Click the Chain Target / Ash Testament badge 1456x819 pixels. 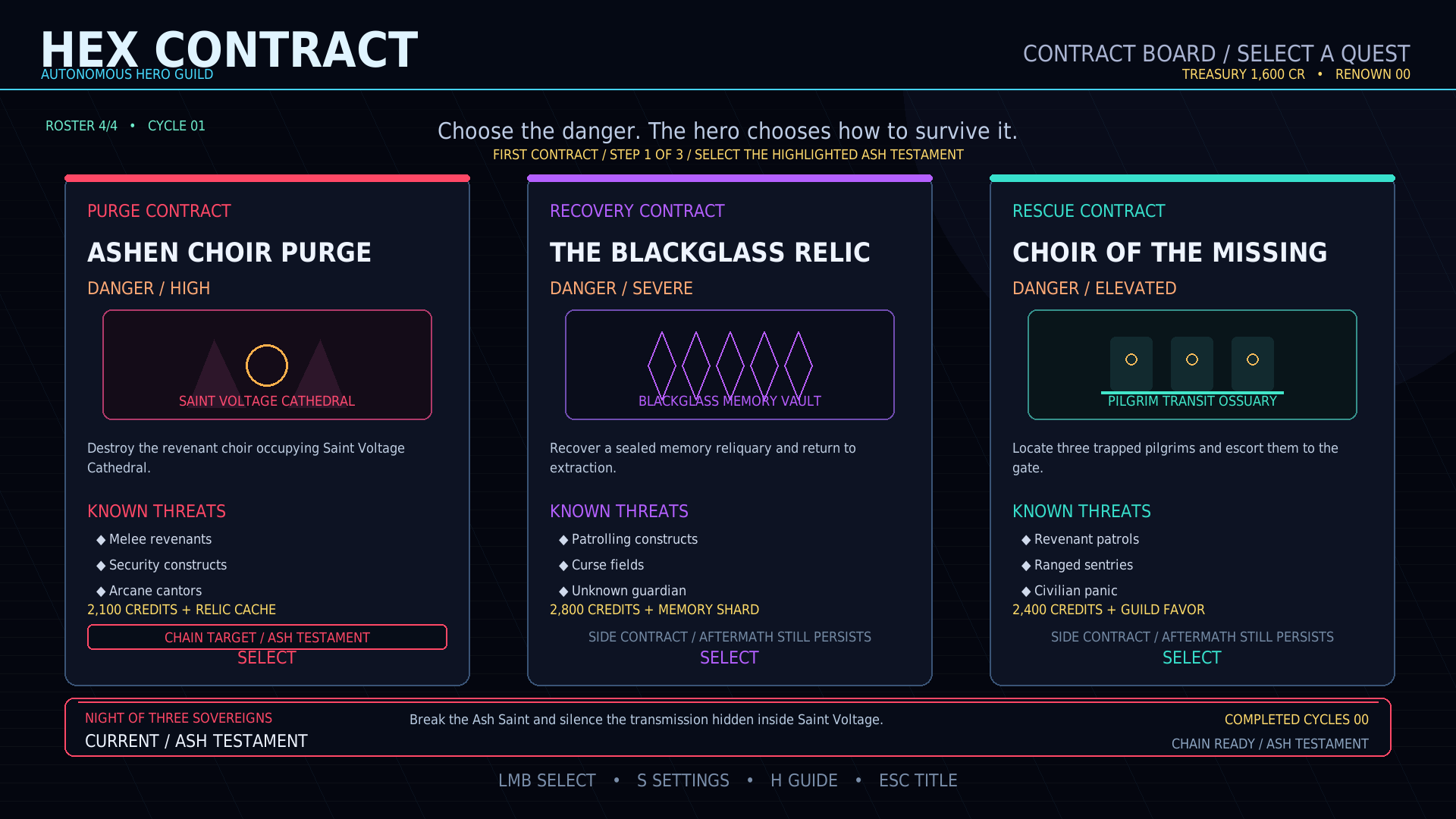[267, 637]
